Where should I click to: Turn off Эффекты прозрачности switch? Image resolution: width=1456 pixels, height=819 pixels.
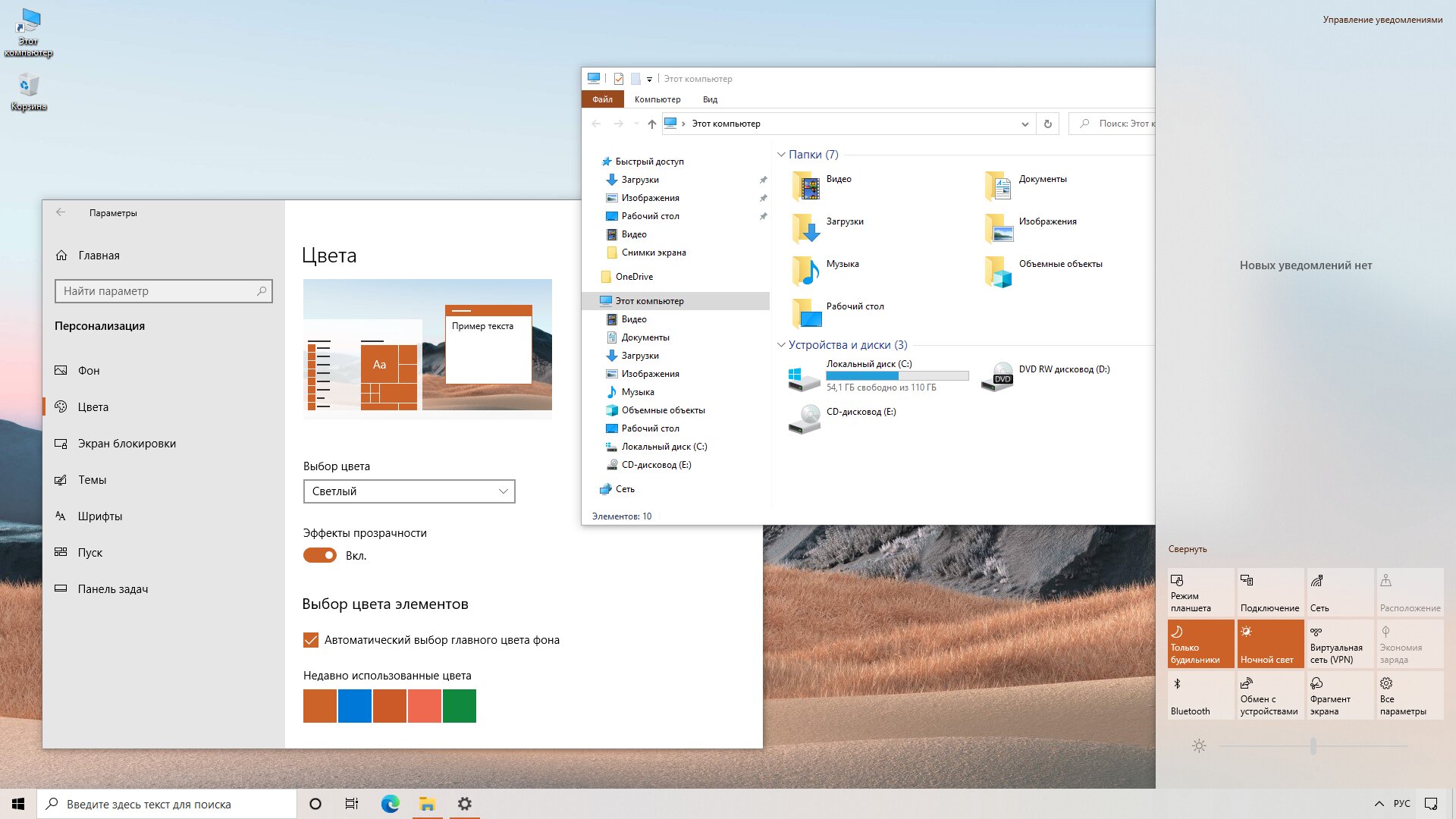(x=320, y=555)
